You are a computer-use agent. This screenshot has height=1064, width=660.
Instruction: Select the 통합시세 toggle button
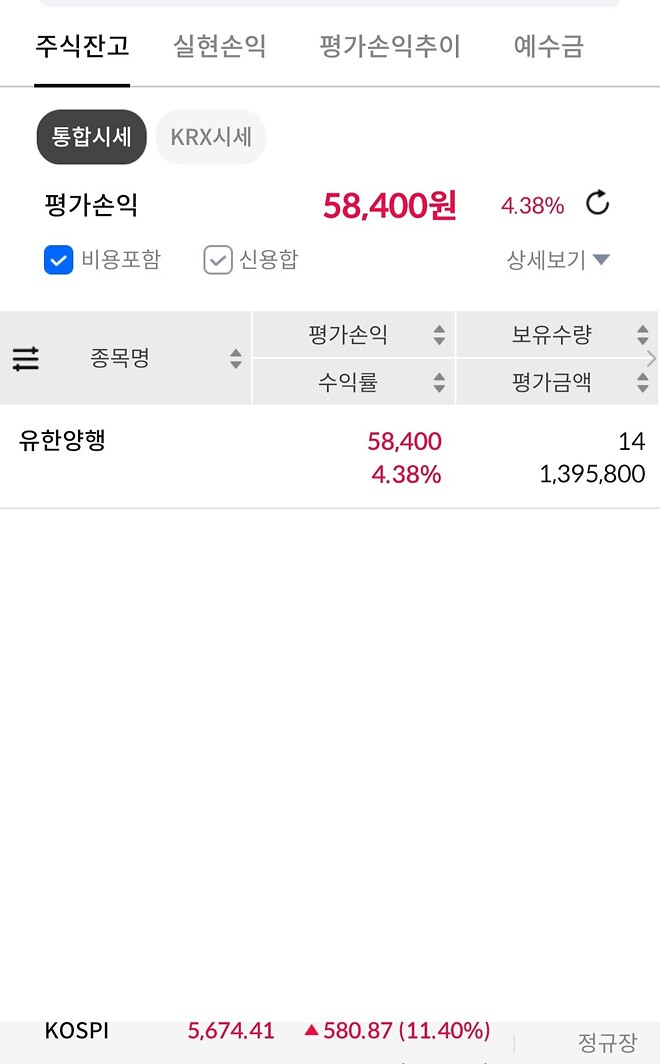(91, 136)
